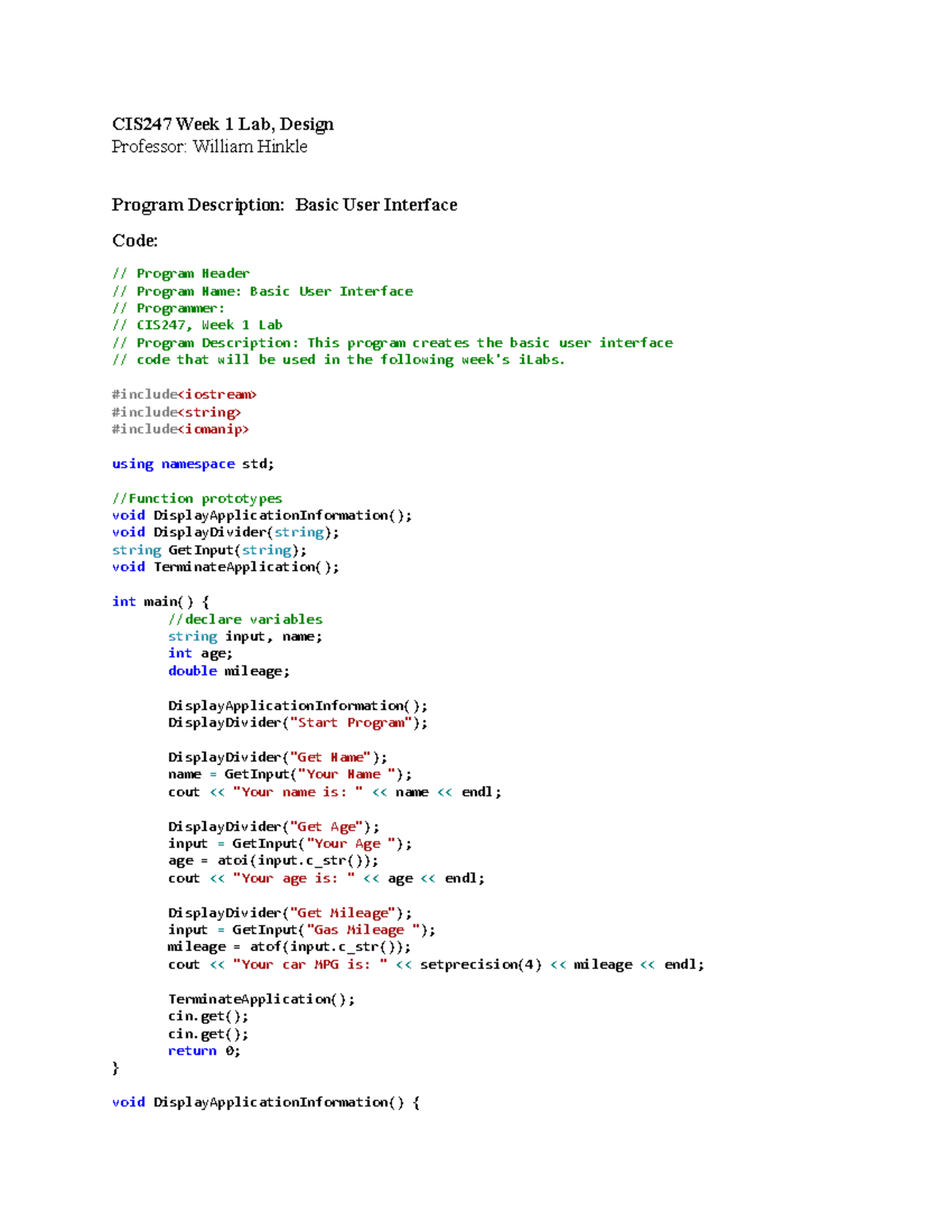Click the indented call "TerminateApplication();" in main
This screenshot has height=1232, width=952.
tap(262, 1000)
